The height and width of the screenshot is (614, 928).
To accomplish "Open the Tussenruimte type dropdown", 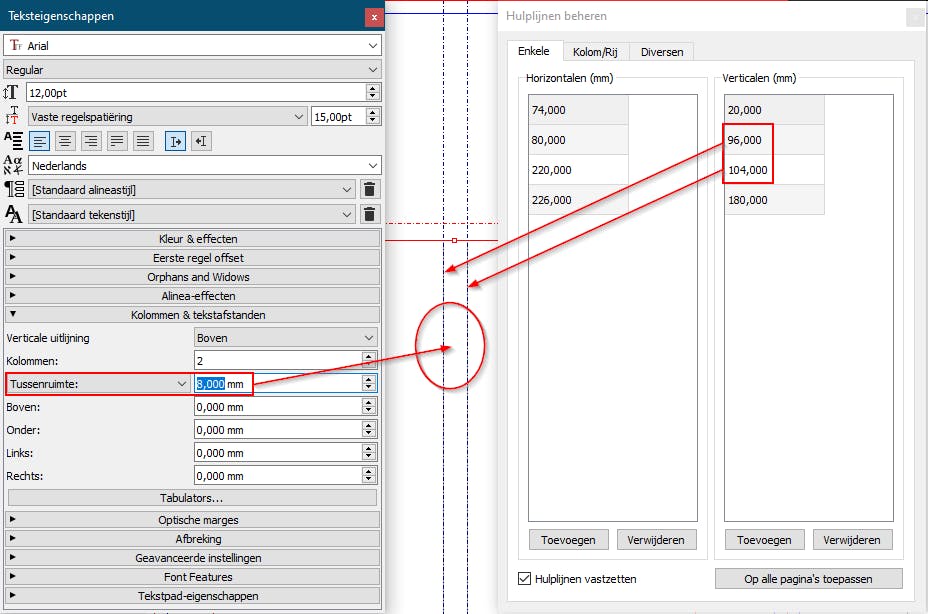I will coord(98,384).
